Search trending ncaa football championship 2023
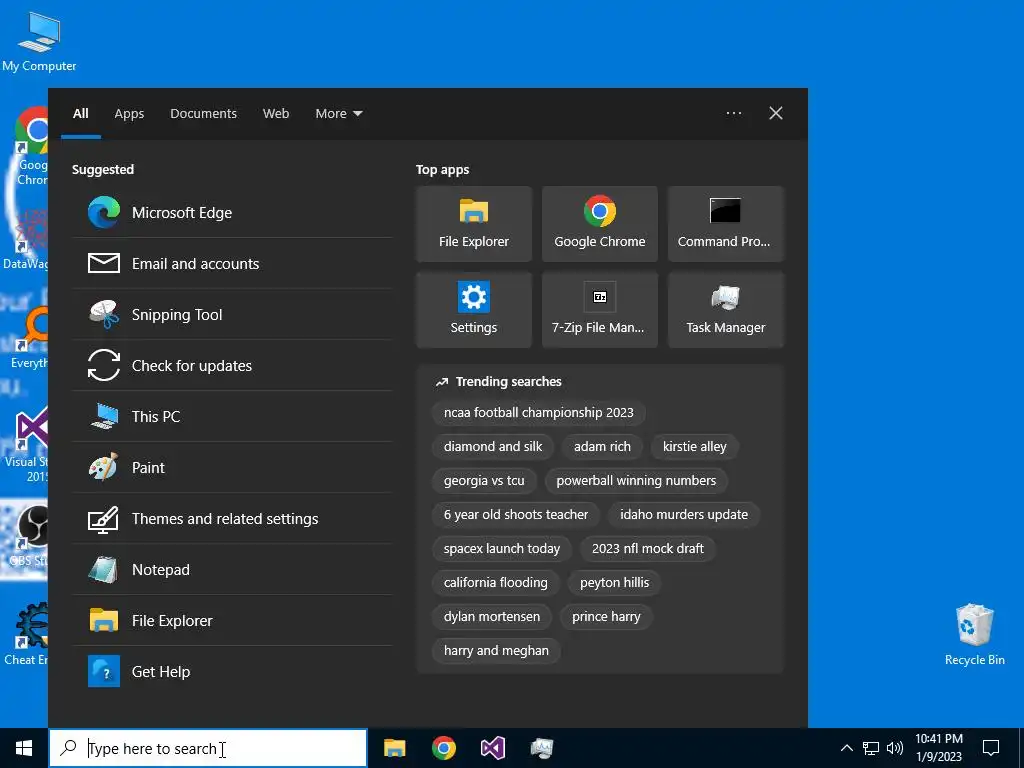Screen dimensions: 1024x768 (x=539, y=413)
